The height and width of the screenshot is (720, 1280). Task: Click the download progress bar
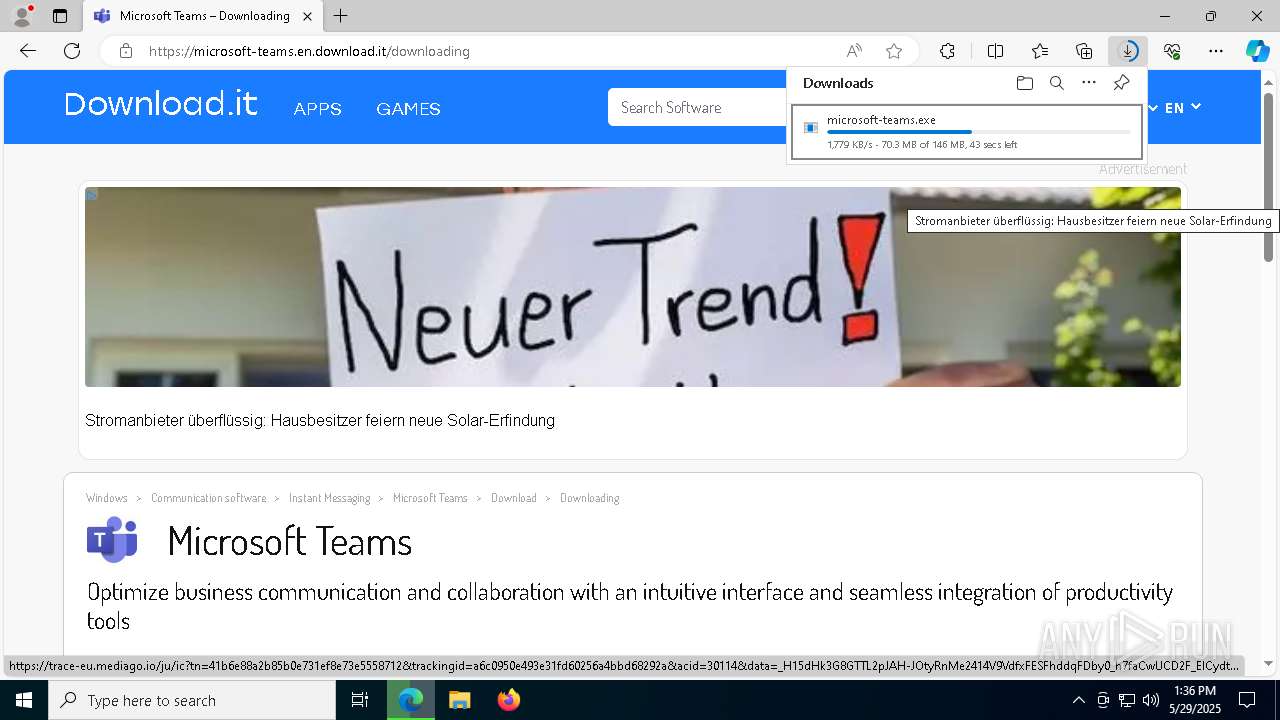[x=979, y=132]
